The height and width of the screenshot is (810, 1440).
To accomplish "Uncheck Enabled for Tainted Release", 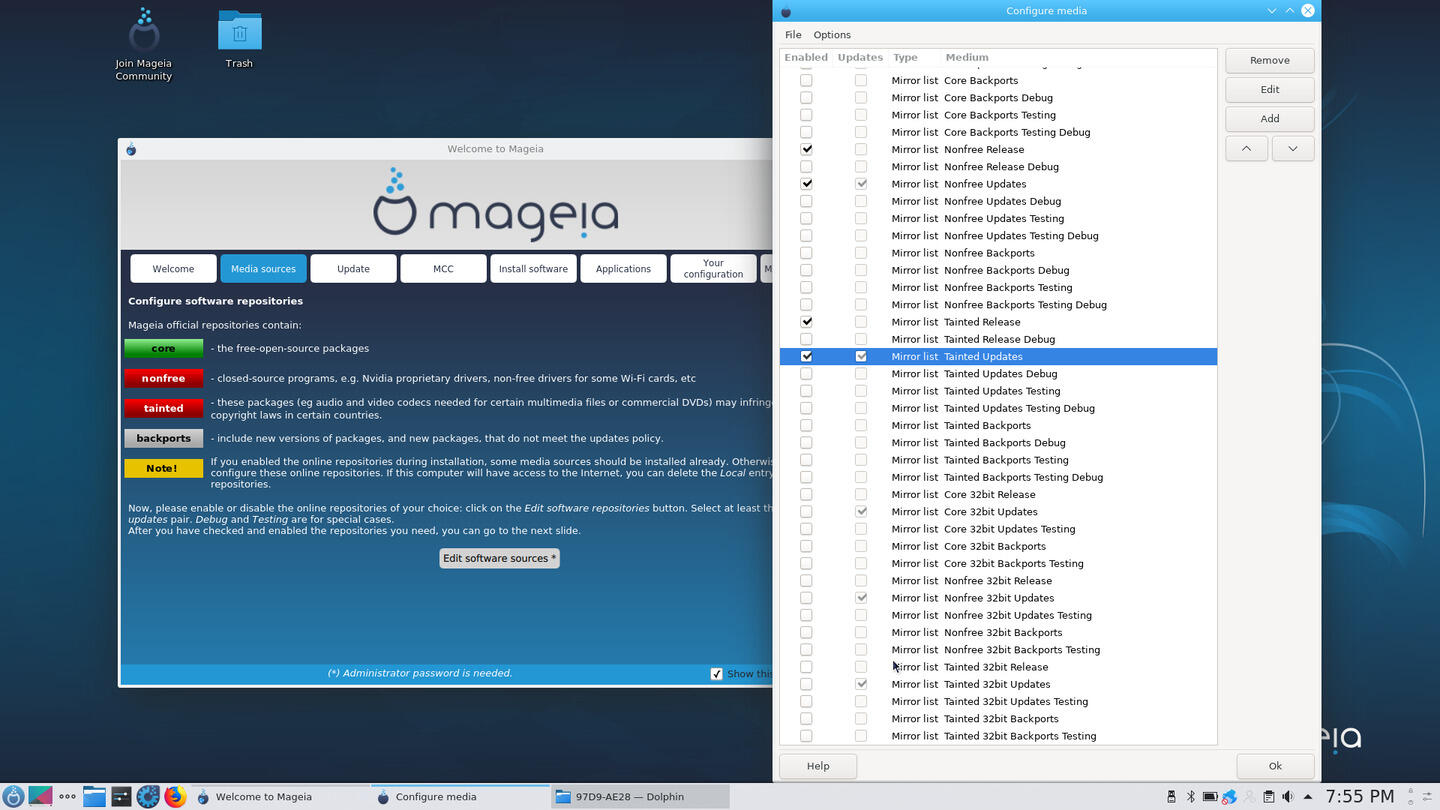I will [x=806, y=322].
